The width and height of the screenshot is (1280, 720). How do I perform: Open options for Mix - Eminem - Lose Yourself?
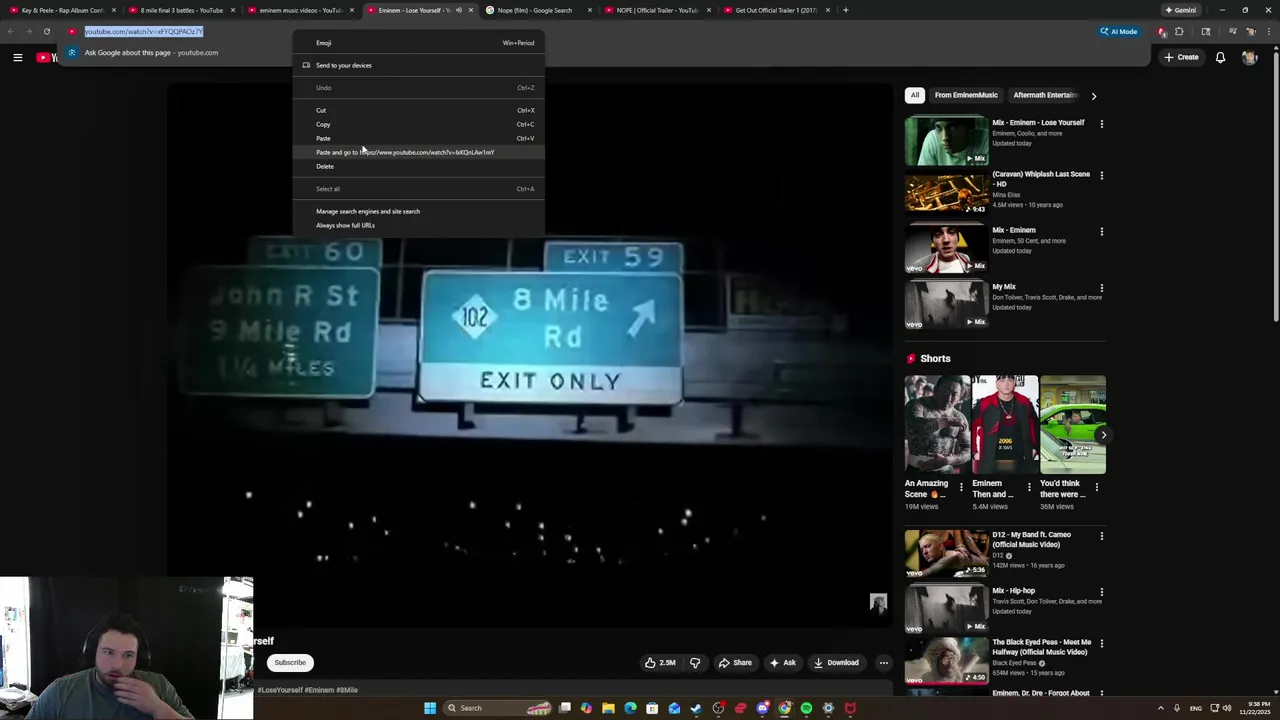coord(1102,124)
